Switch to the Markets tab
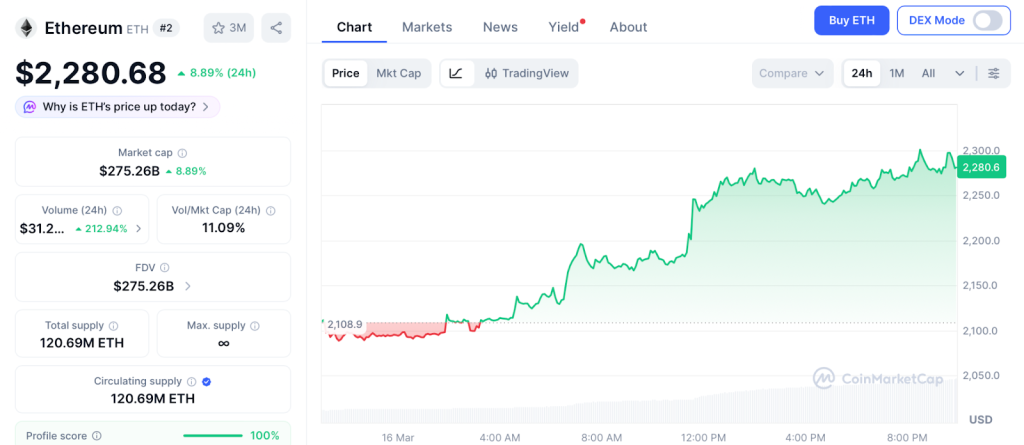Viewport: 1024px width, 445px height. pyautogui.click(x=427, y=27)
